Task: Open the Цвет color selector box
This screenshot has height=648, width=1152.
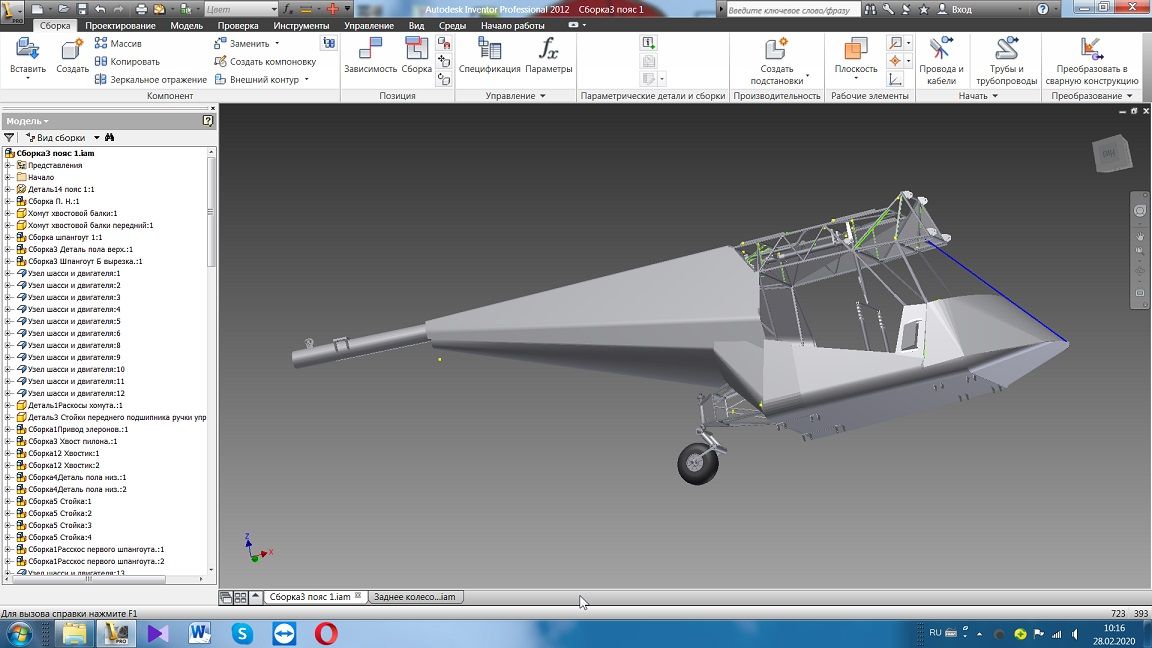Action: [240, 9]
